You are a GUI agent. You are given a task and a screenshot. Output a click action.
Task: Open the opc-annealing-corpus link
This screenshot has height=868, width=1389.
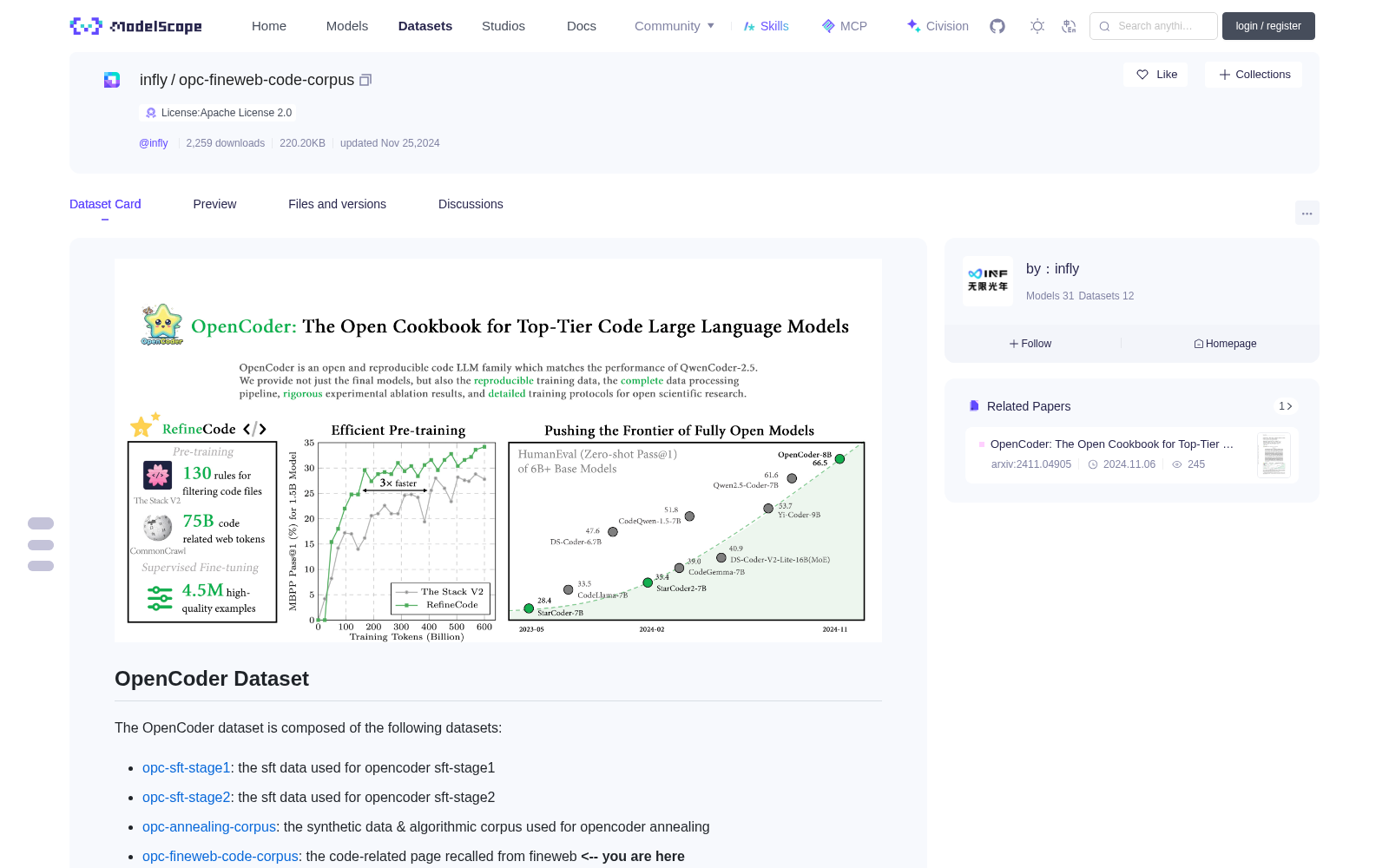click(x=209, y=826)
